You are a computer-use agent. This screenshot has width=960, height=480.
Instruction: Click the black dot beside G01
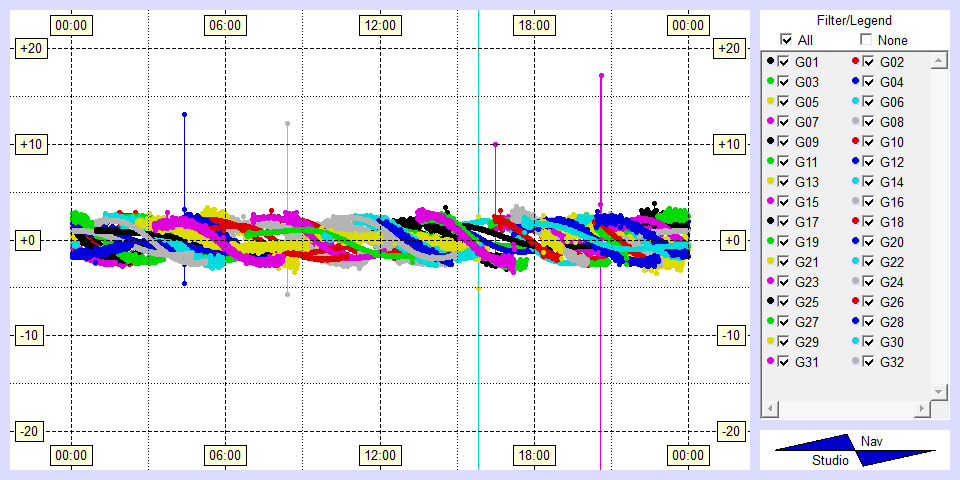click(770, 62)
